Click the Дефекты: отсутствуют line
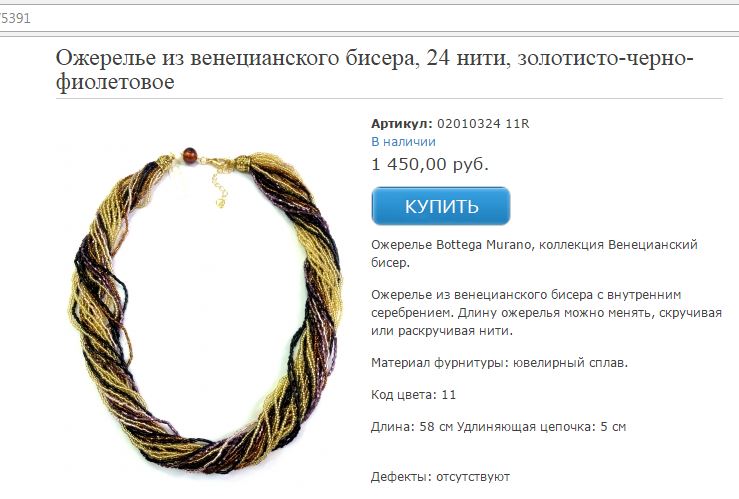Screen dimensions: 739x499 (x=440, y=477)
